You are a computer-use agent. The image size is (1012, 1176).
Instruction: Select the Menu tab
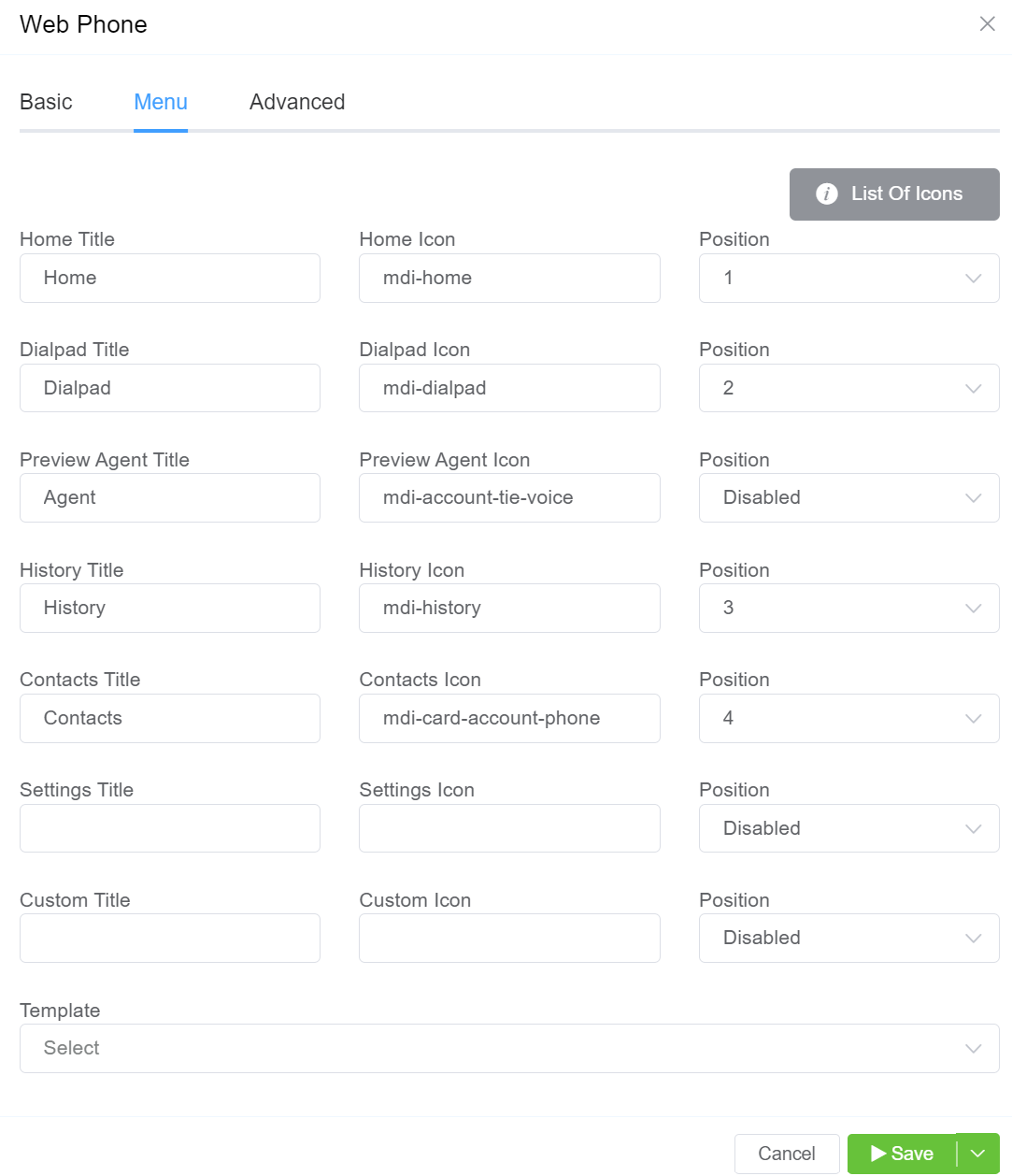pyautogui.click(x=161, y=103)
